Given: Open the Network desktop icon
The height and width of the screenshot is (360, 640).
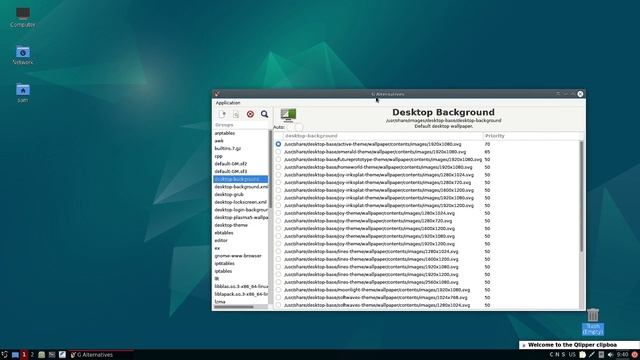Looking at the screenshot, I should pyautogui.click(x=23, y=55).
